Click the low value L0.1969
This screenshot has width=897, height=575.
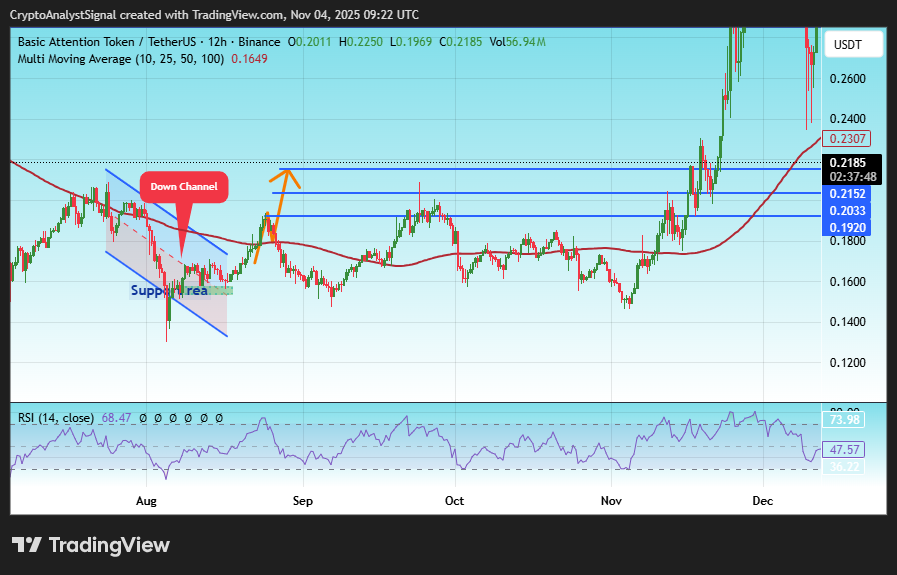[x=411, y=42]
